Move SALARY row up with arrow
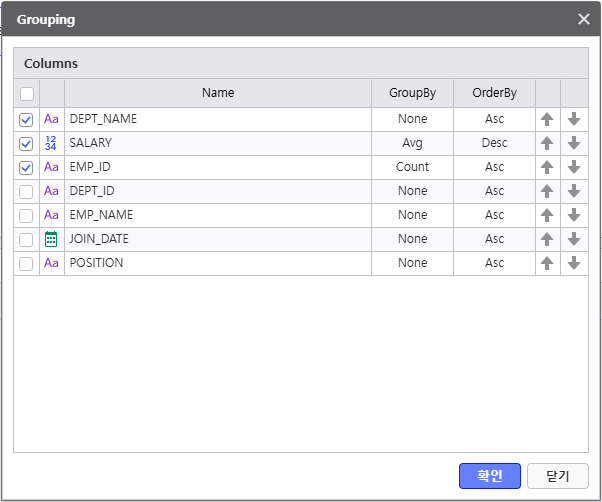The width and height of the screenshot is (602, 502). pos(547,143)
